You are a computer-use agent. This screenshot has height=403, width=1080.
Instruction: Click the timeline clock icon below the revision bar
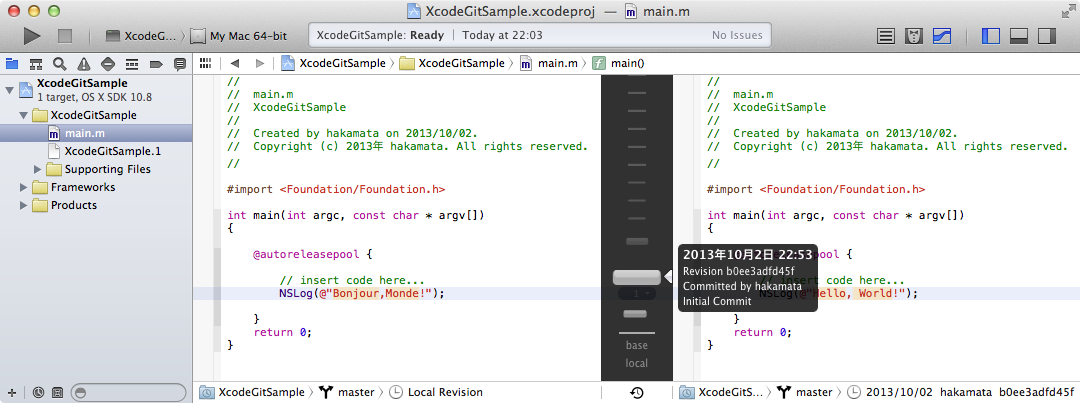636,393
